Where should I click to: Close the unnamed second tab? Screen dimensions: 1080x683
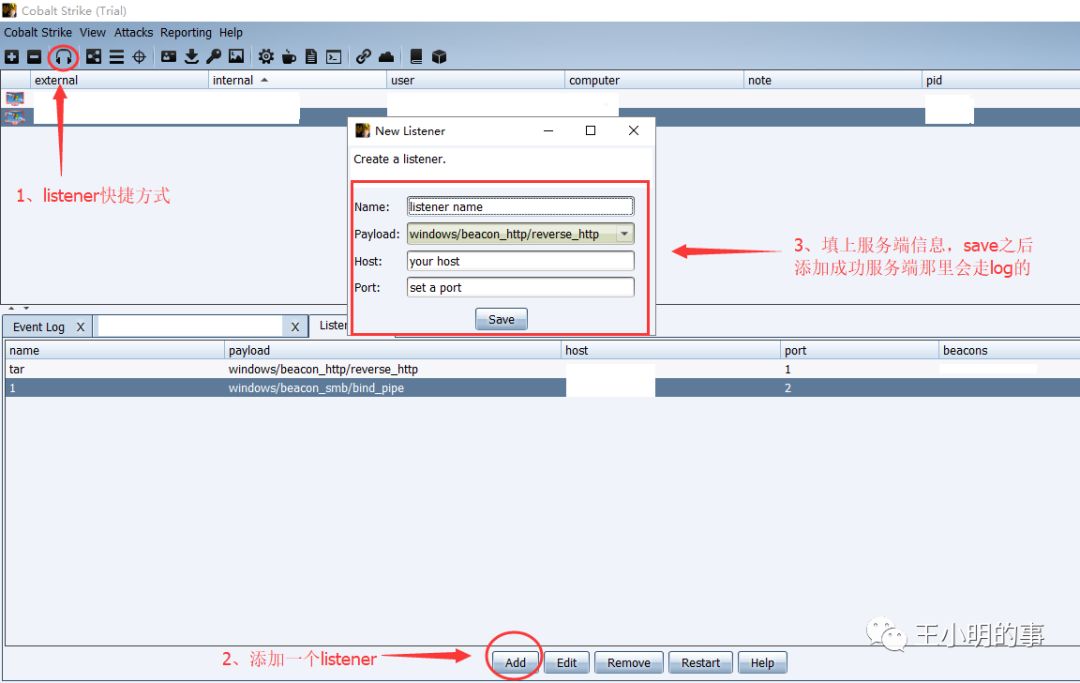pyautogui.click(x=295, y=327)
